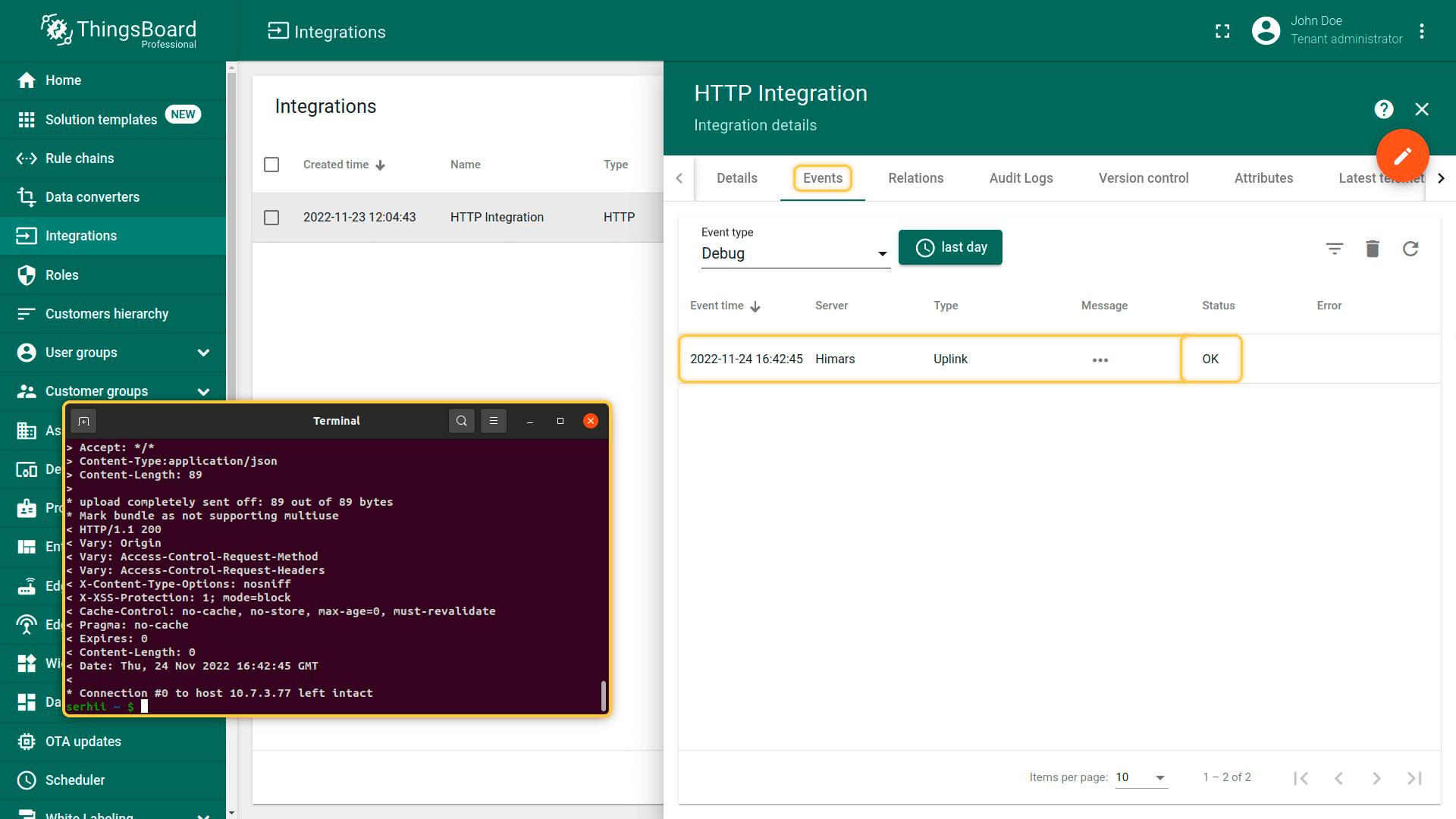Image resolution: width=1456 pixels, height=819 pixels.
Task: Refresh the events list
Action: 1410,249
